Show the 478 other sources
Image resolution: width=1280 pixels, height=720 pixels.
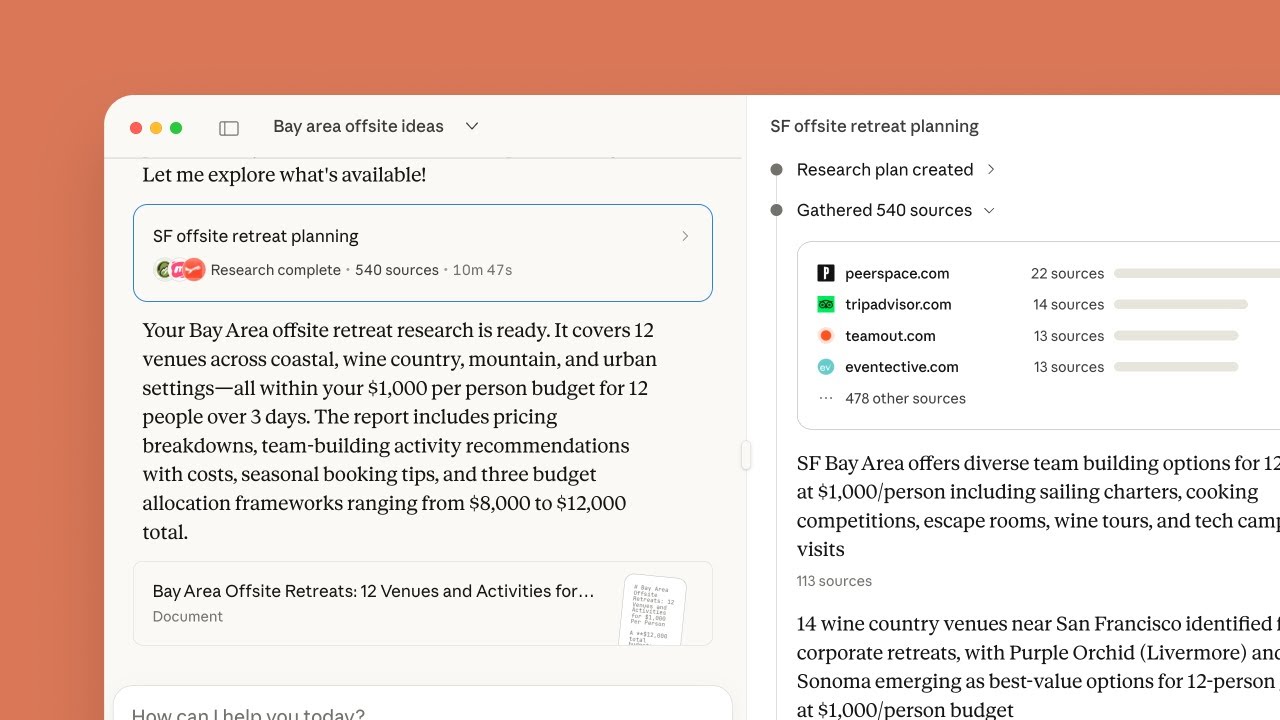click(x=906, y=398)
